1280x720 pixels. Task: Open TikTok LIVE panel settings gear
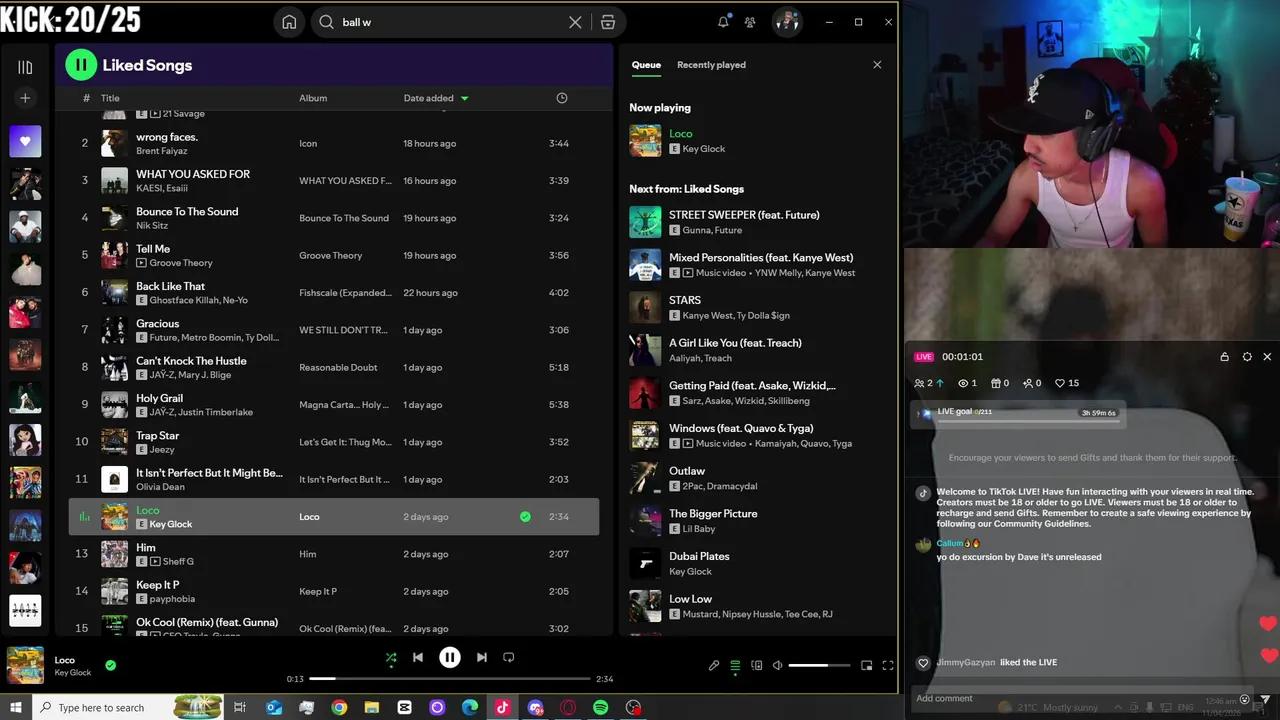click(x=1247, y=357)
